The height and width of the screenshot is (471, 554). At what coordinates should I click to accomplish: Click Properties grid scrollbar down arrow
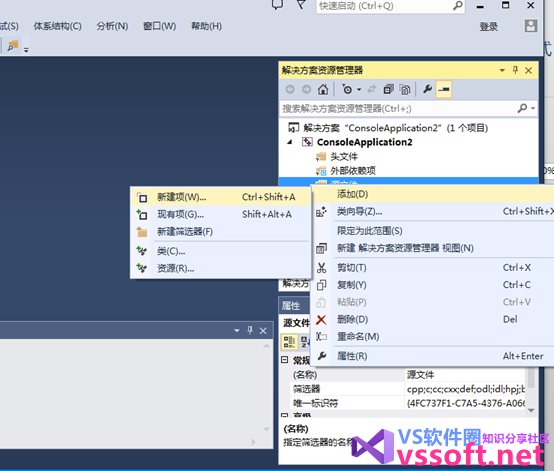531,410
